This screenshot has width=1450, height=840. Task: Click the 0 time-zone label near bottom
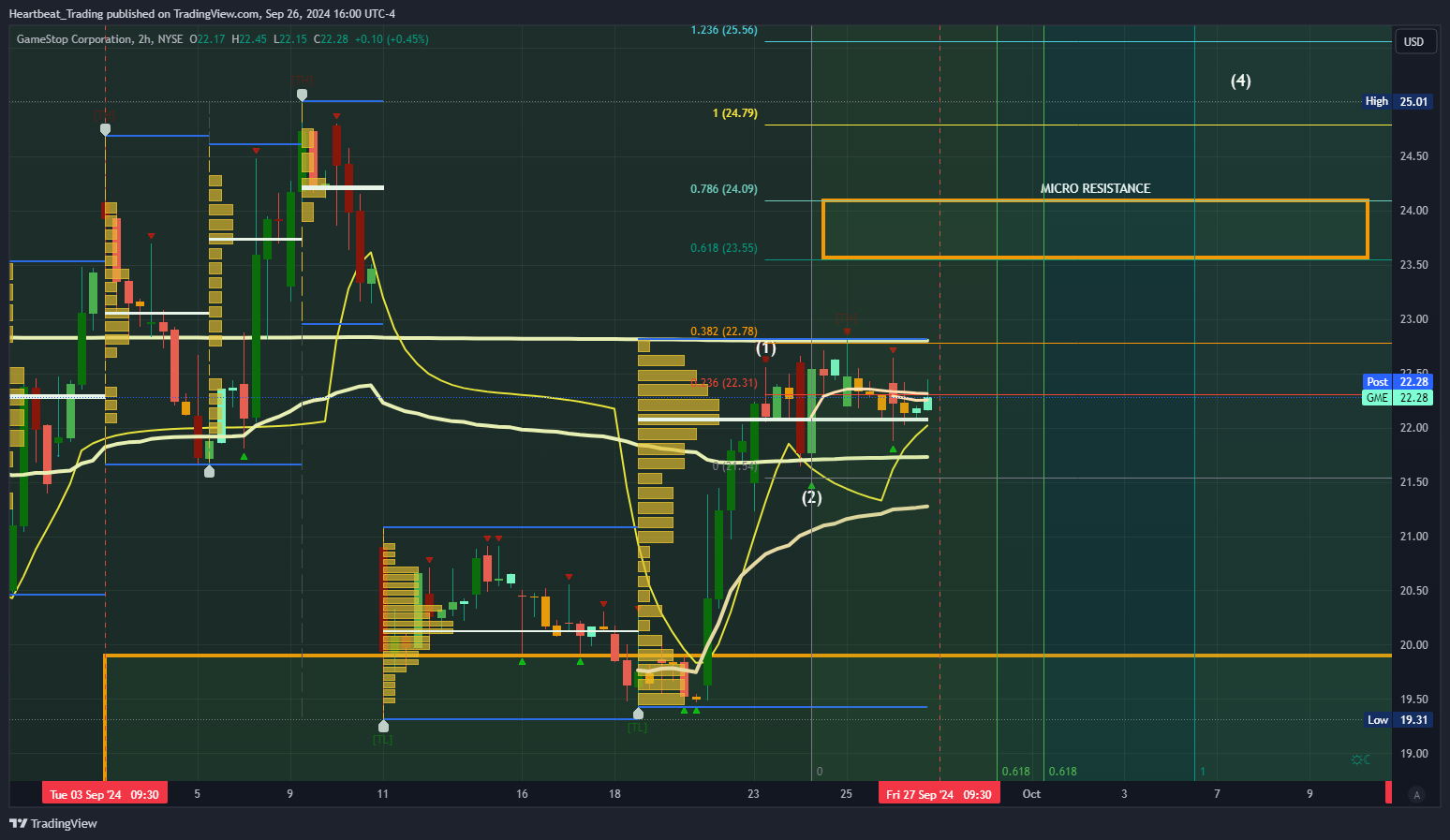click(x=820, y=772)
